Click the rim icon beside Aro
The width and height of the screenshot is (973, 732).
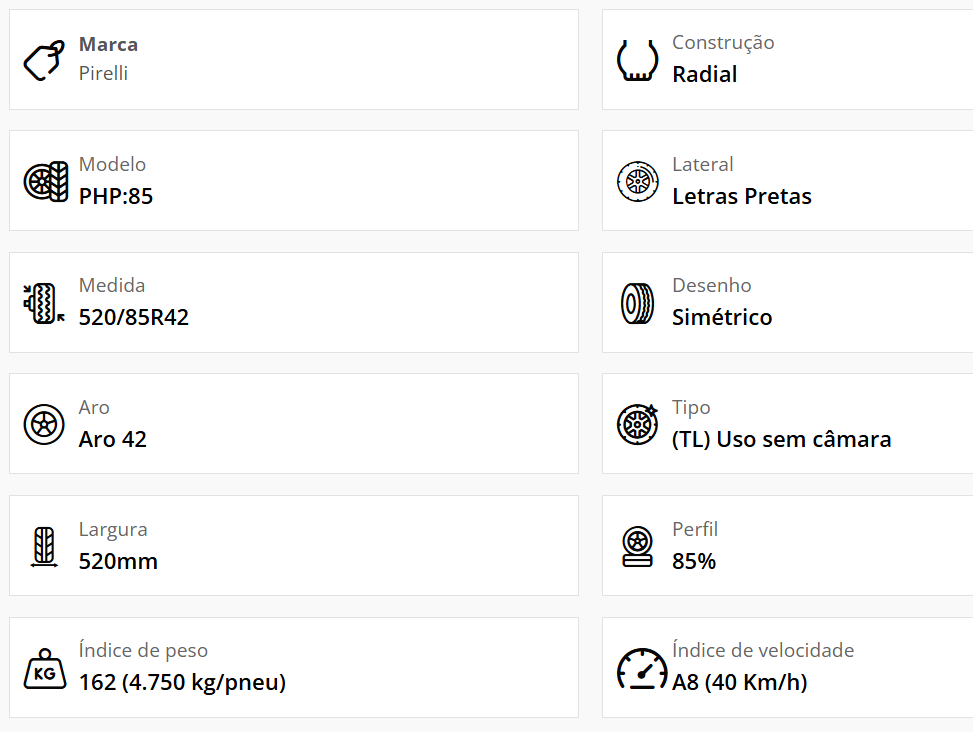[x=44, y=424]
